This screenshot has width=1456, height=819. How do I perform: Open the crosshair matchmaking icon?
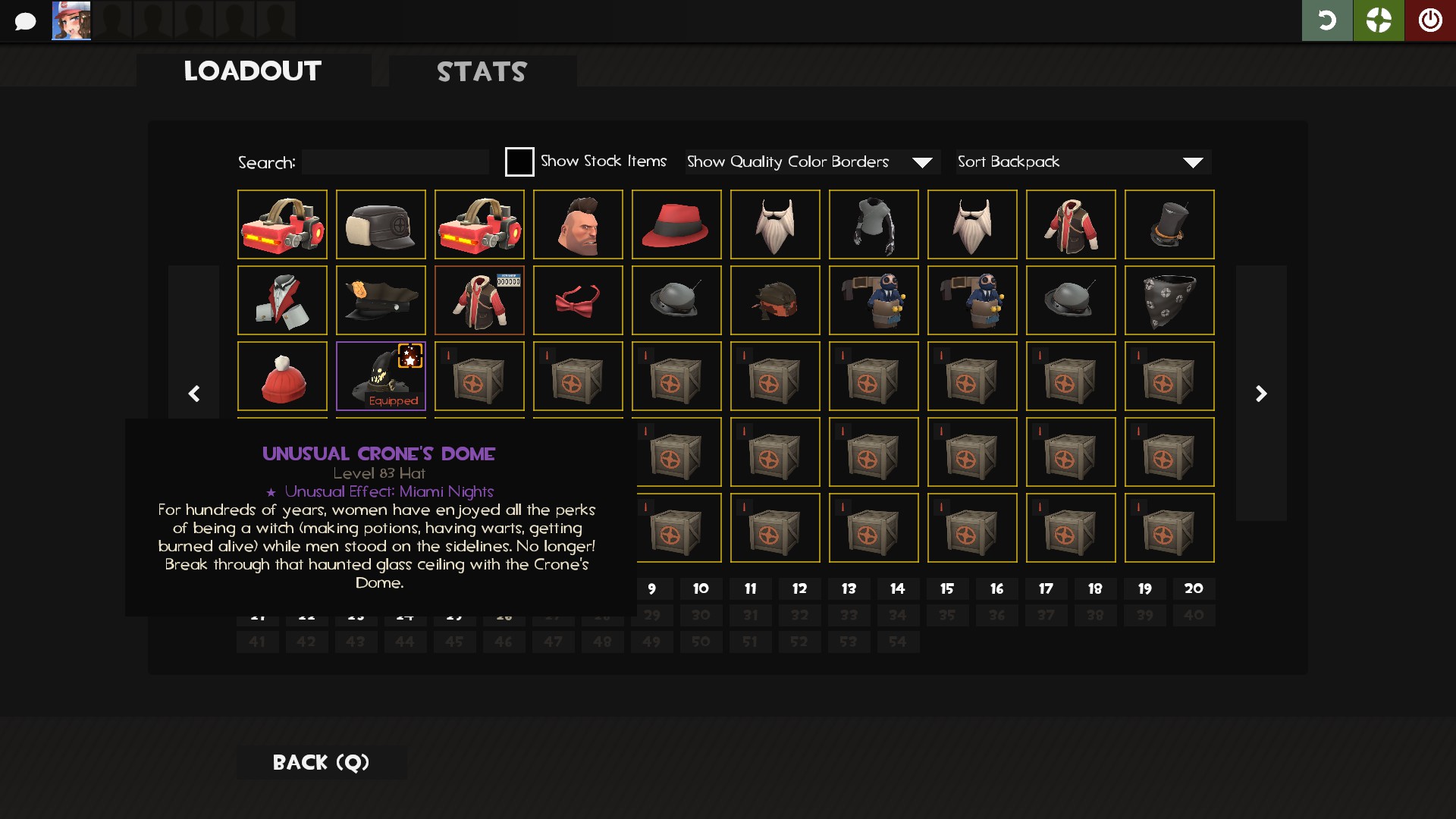pyautogui.click(x=1379, y=20)
